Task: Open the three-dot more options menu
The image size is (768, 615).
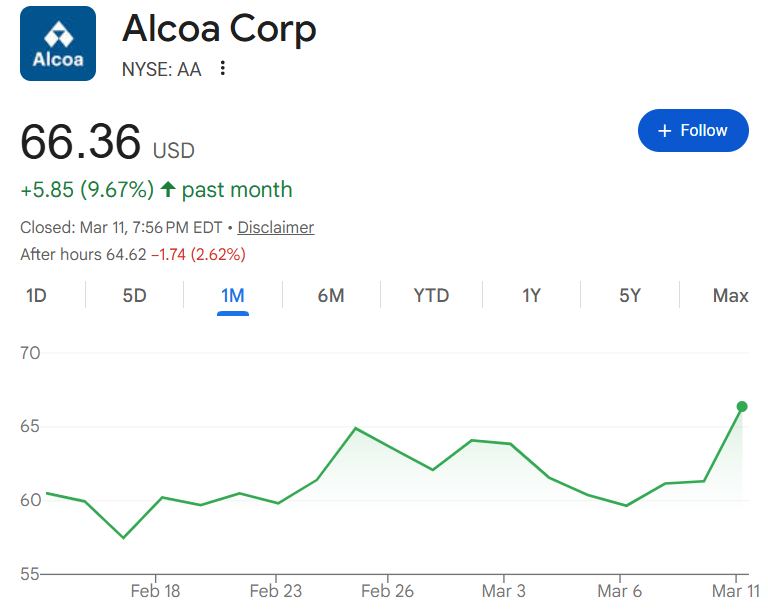Action: point(223,68)
